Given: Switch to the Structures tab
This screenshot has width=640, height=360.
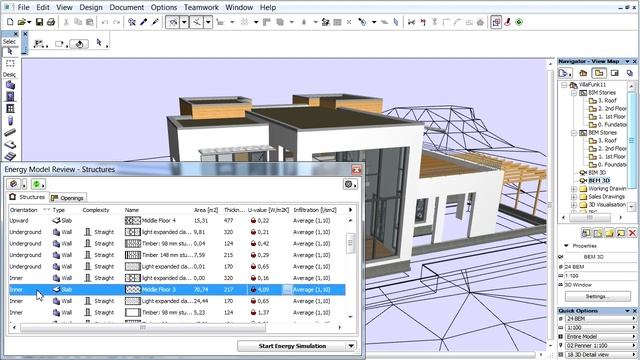Looking at the screenshot, I should point(27,197).
